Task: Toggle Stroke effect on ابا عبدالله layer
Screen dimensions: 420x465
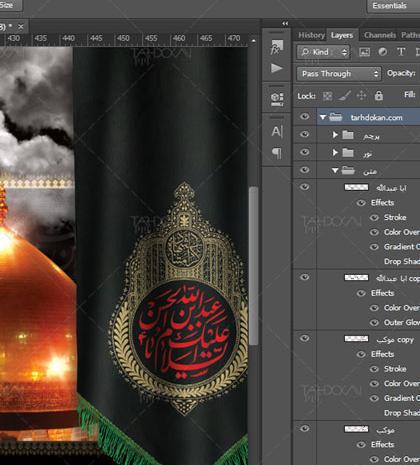Action: click(375, 218)
